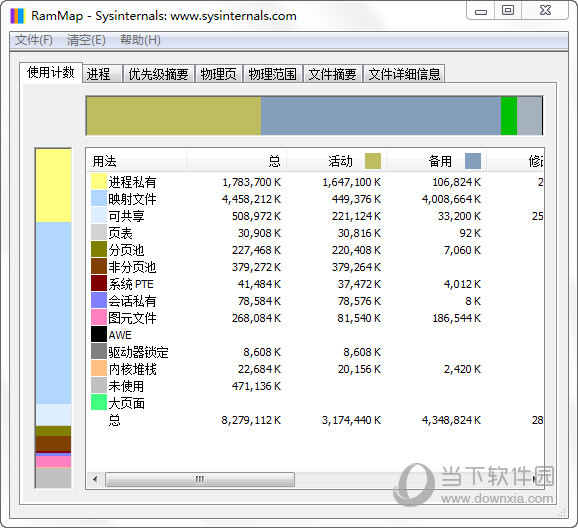Image resolution: width=578 pixels, height=528 pixels.
Task: Click the brown 非分页池 color swatch
Action: (x=99, y=266)
